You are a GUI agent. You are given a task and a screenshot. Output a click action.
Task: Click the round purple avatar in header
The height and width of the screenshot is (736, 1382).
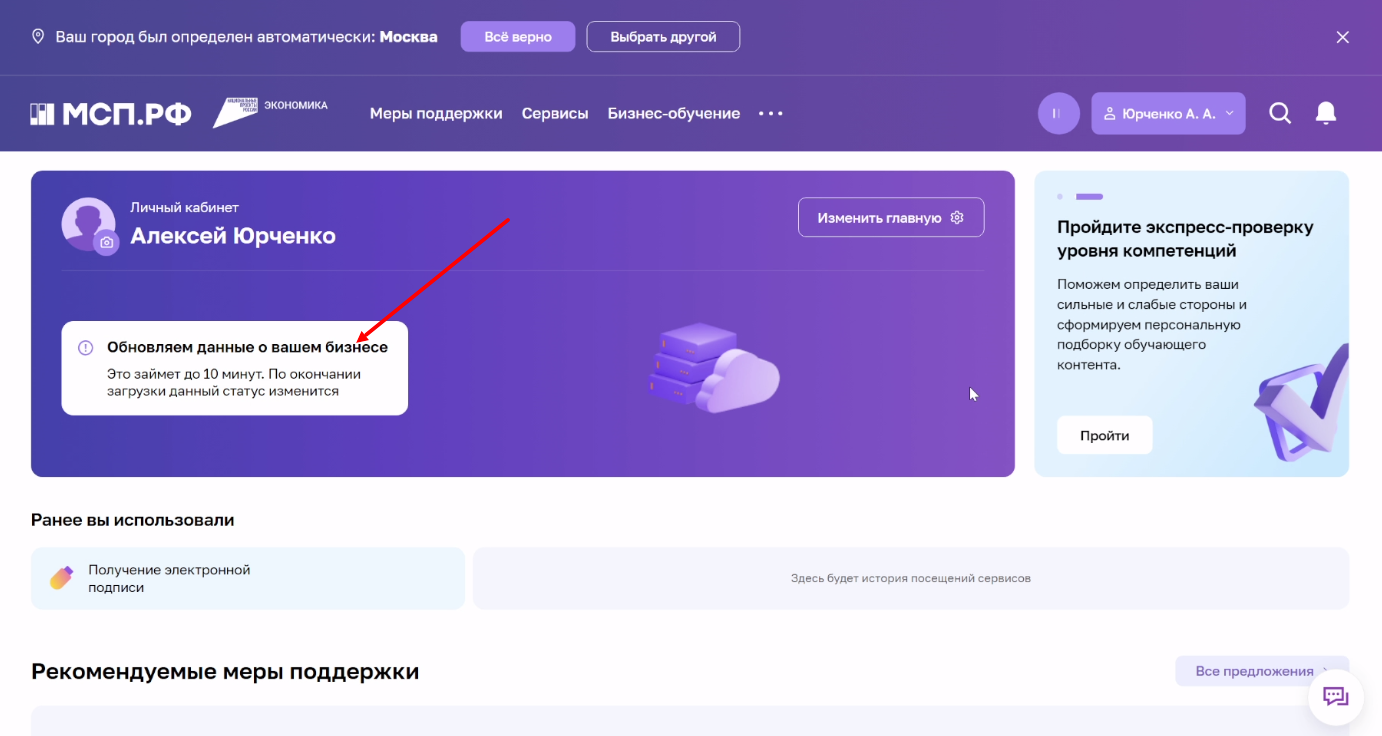point(1059,114)
